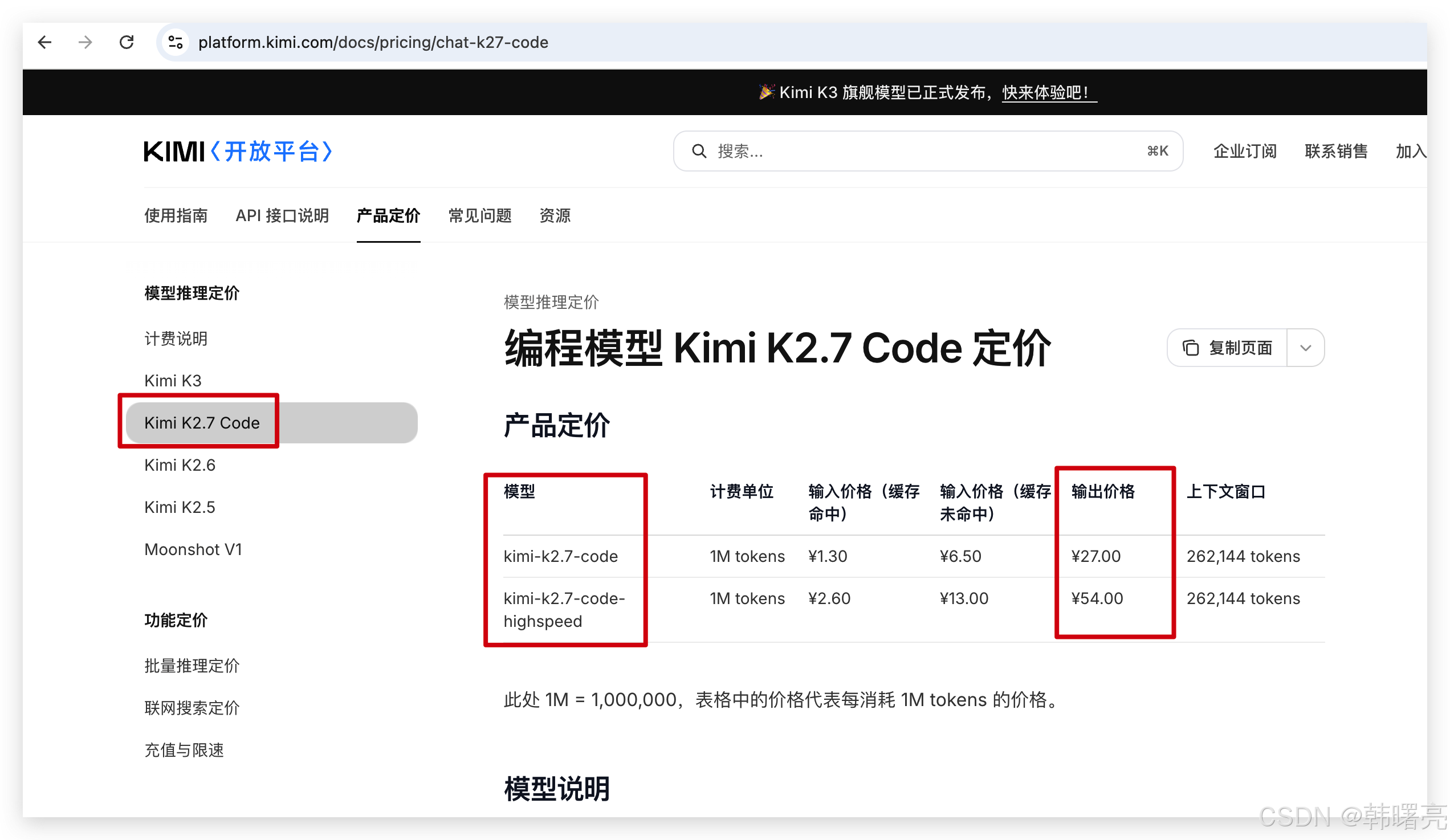Image resolution: width=1450 pixels, height=840 pixels.
Task: Click the 上下文窗口 column header
Action: pyautogui.click(x=1226, y=492)
